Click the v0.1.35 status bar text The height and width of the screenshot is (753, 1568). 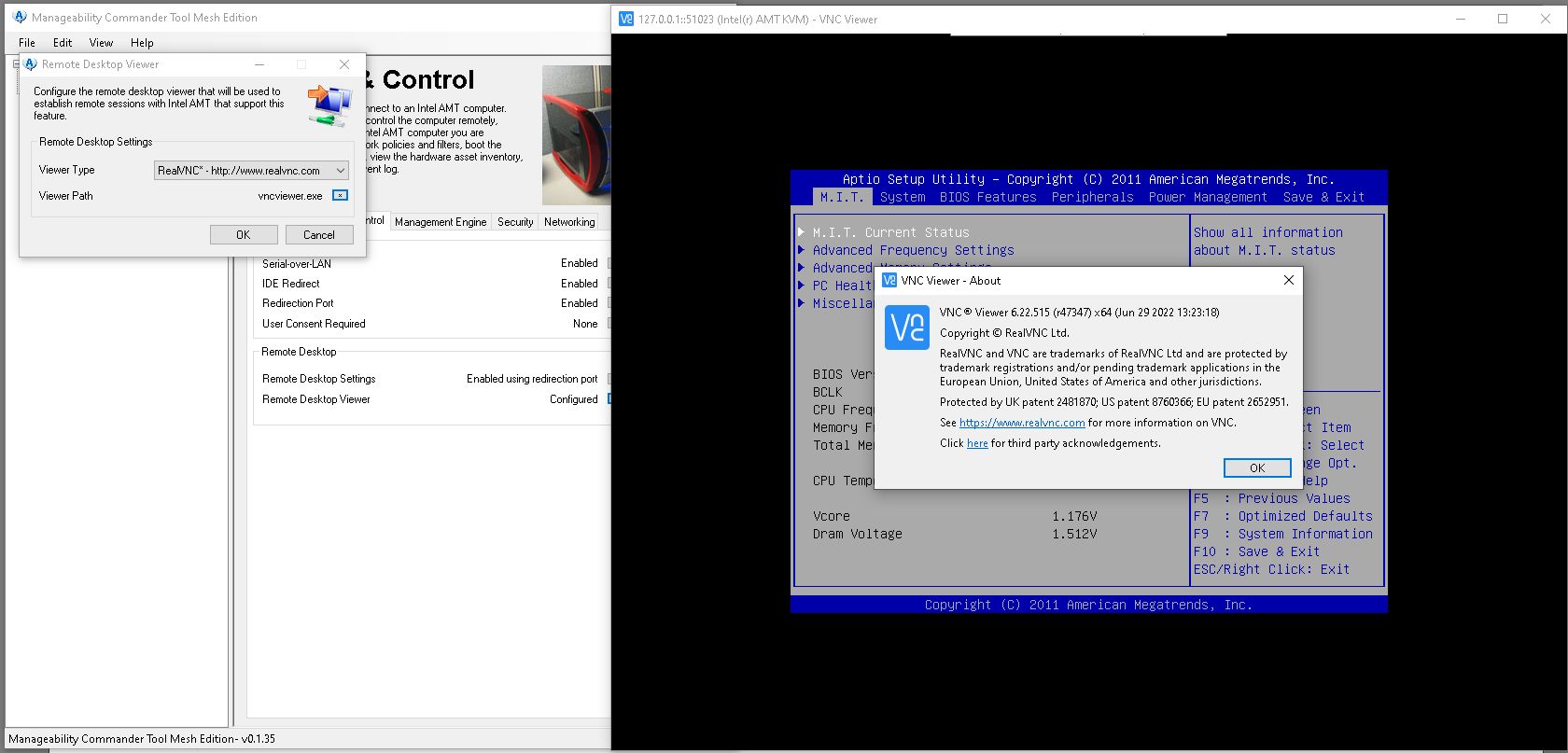click(258, 739)
